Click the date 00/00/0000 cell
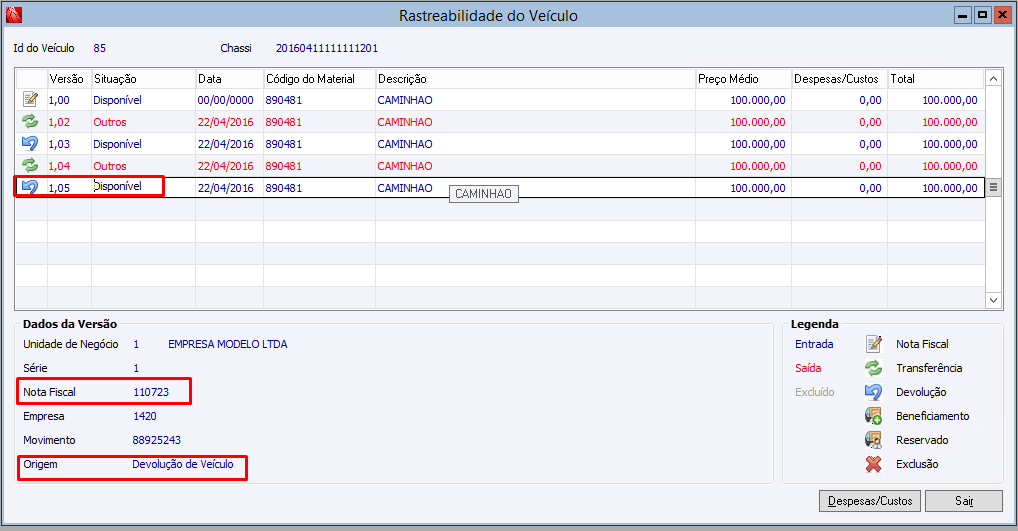Viewport: 1018px width, 531px height. (230, 100)
